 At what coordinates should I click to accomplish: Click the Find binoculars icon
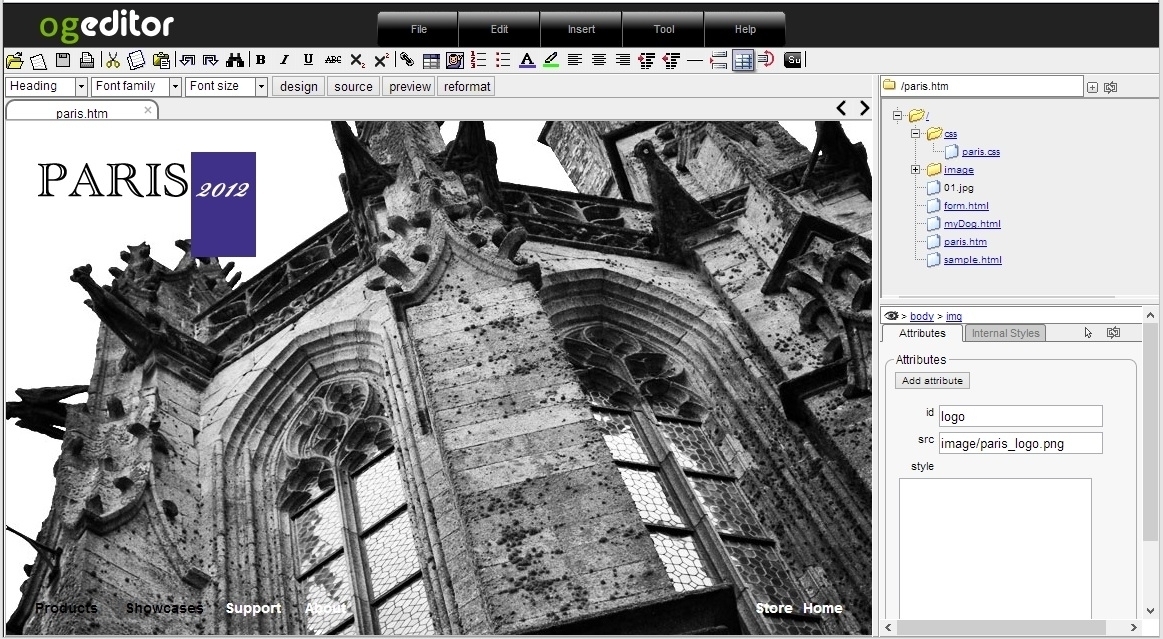pyautogui.click(x=235, y=60)
